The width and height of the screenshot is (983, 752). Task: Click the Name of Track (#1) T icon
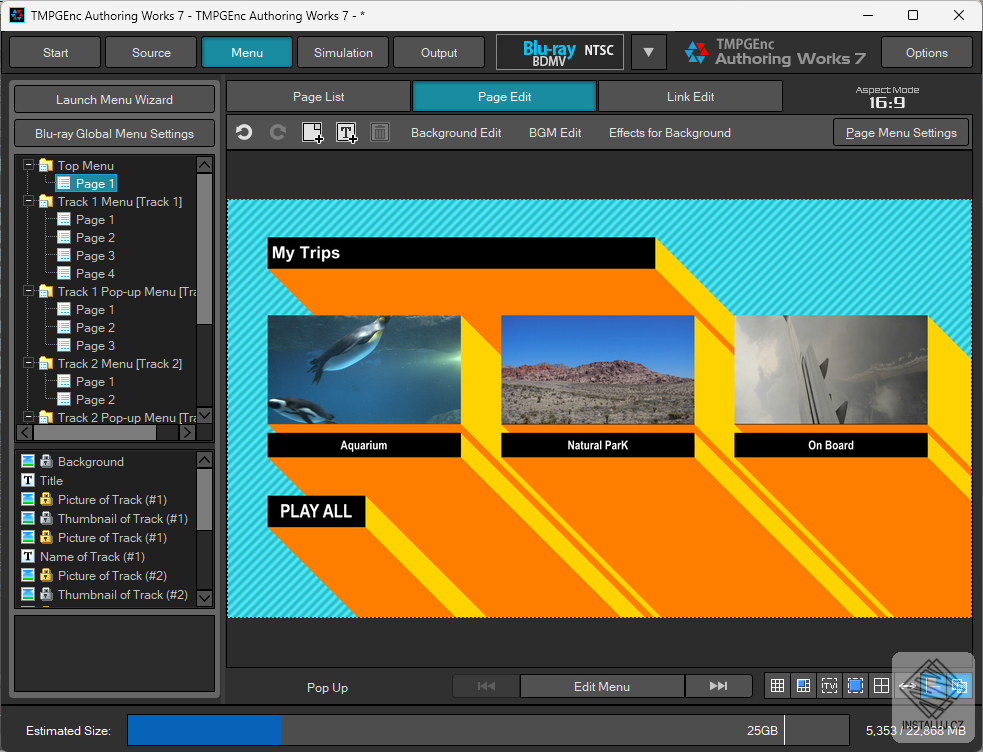coord(28,556)
